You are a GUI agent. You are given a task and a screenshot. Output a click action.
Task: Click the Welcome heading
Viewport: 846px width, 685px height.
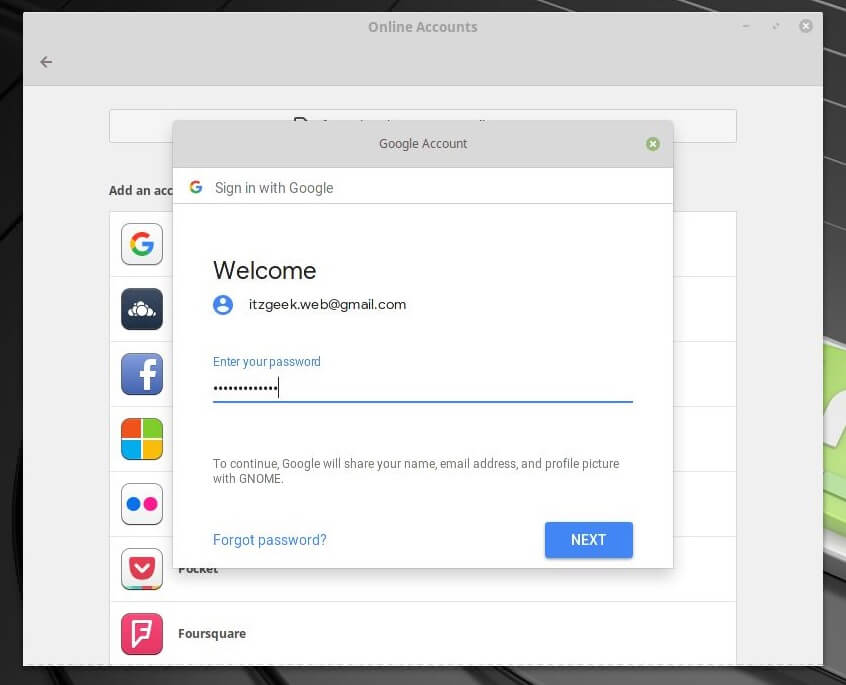[264, 270]
